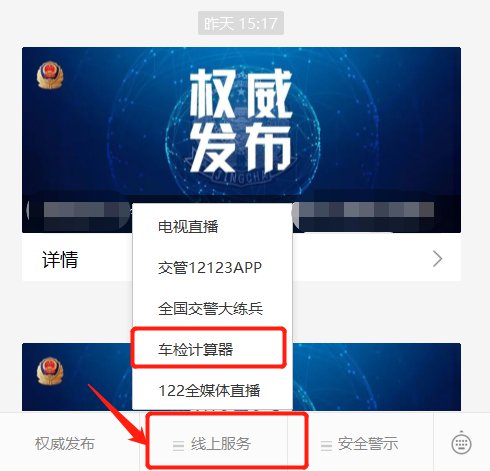
Task: Click police badge on first banner
Action: [50, 75]
